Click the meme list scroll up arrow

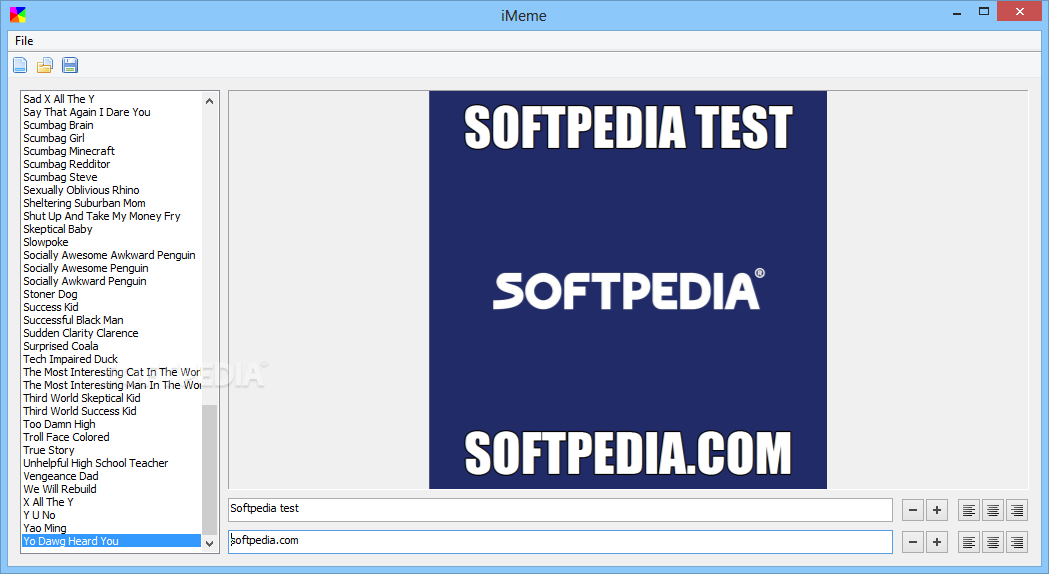[x=209, y=101]
